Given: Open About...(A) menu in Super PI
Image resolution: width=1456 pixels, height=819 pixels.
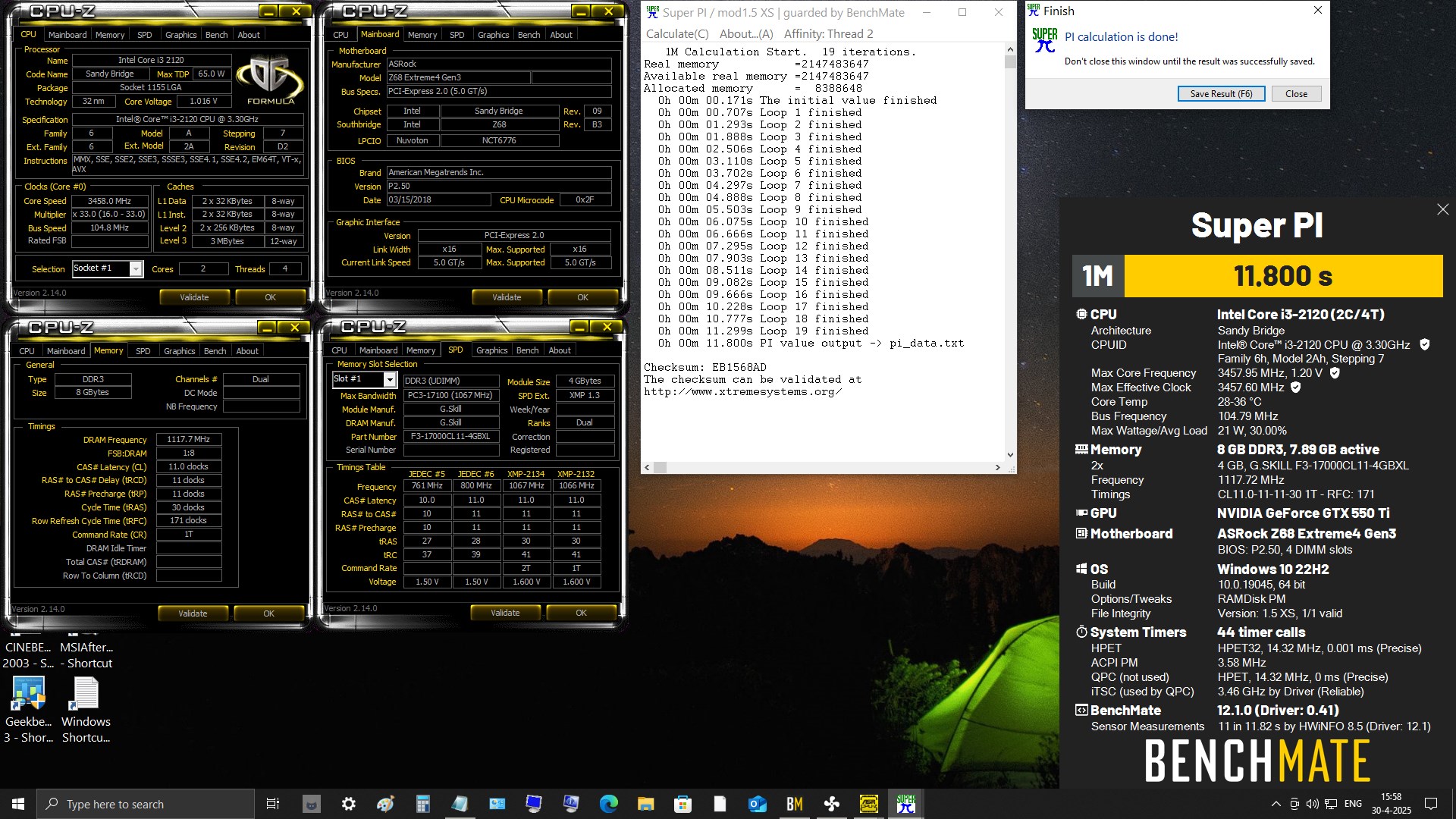Looking at the screenshot, I should 746,34.
